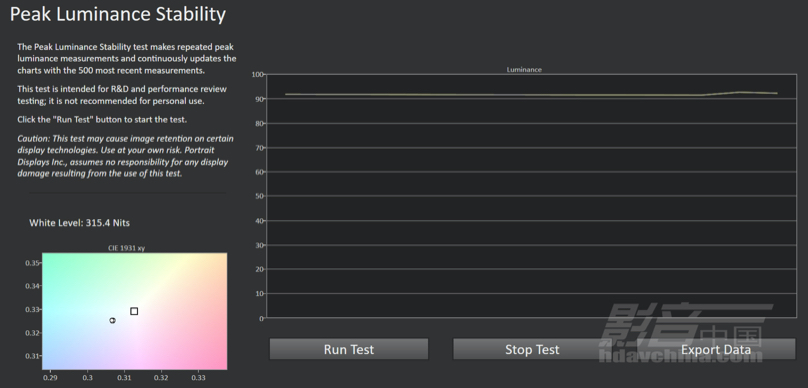Select the Peak Luminance Stability heading
The width and height of the screenshot is (808, 388).
point(117,14)
